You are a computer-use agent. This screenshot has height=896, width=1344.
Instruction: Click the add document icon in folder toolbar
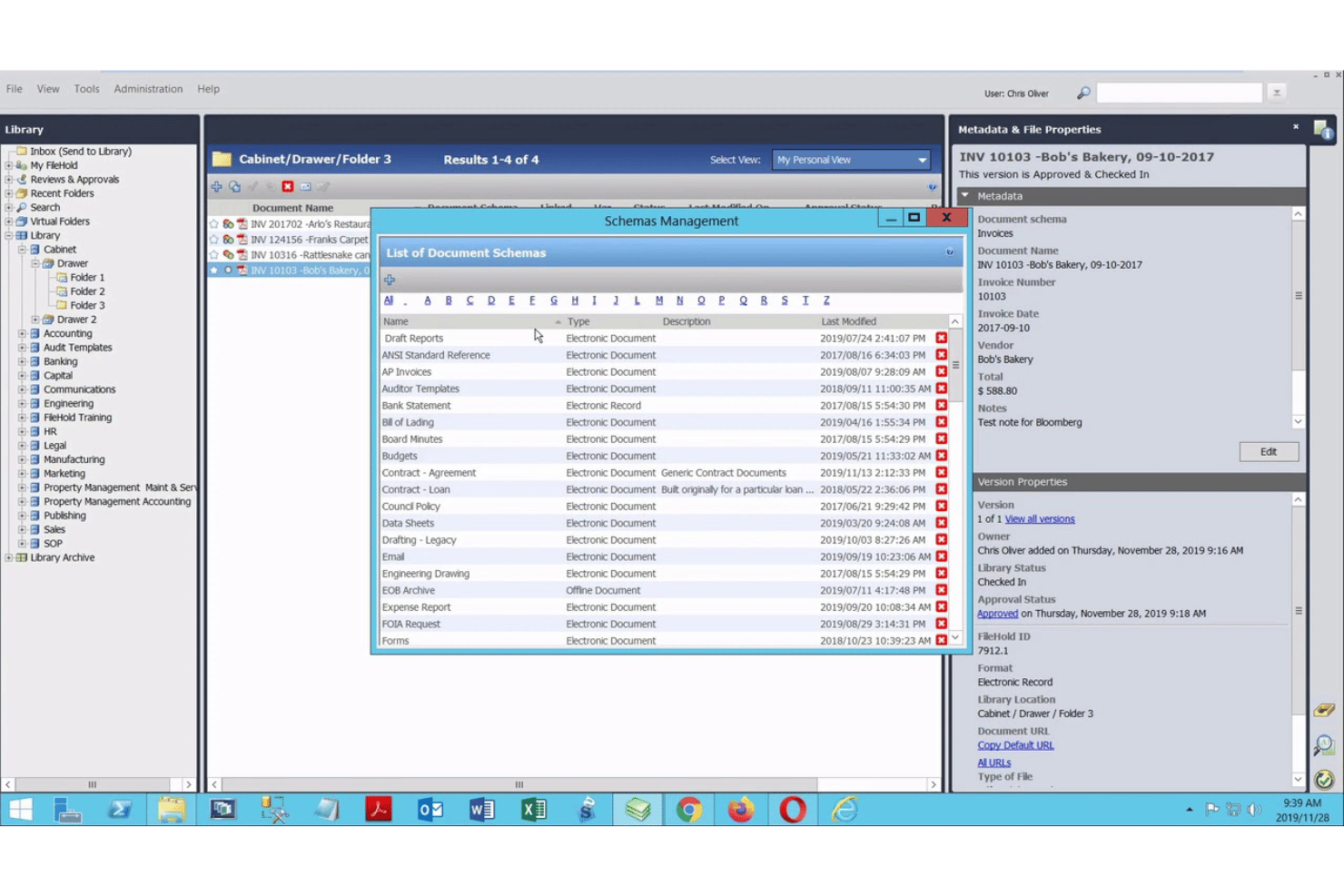tap(217, 186)
